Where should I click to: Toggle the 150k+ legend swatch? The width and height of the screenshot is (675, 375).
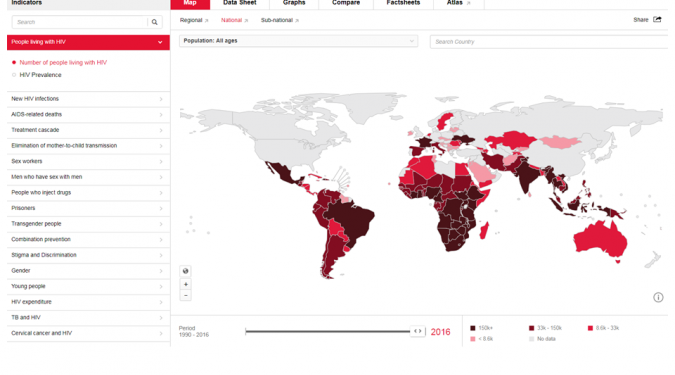pos(473,328)
